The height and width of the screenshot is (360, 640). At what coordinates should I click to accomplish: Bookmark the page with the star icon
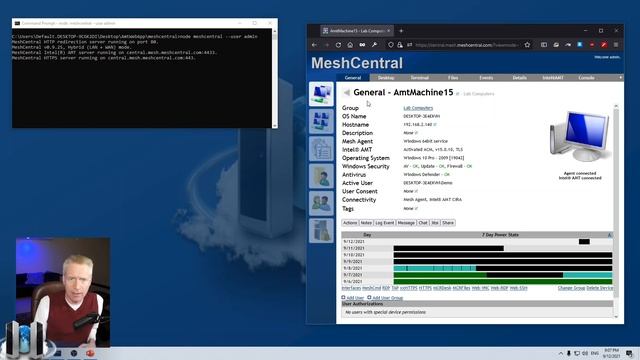click(x=527, y=45)
